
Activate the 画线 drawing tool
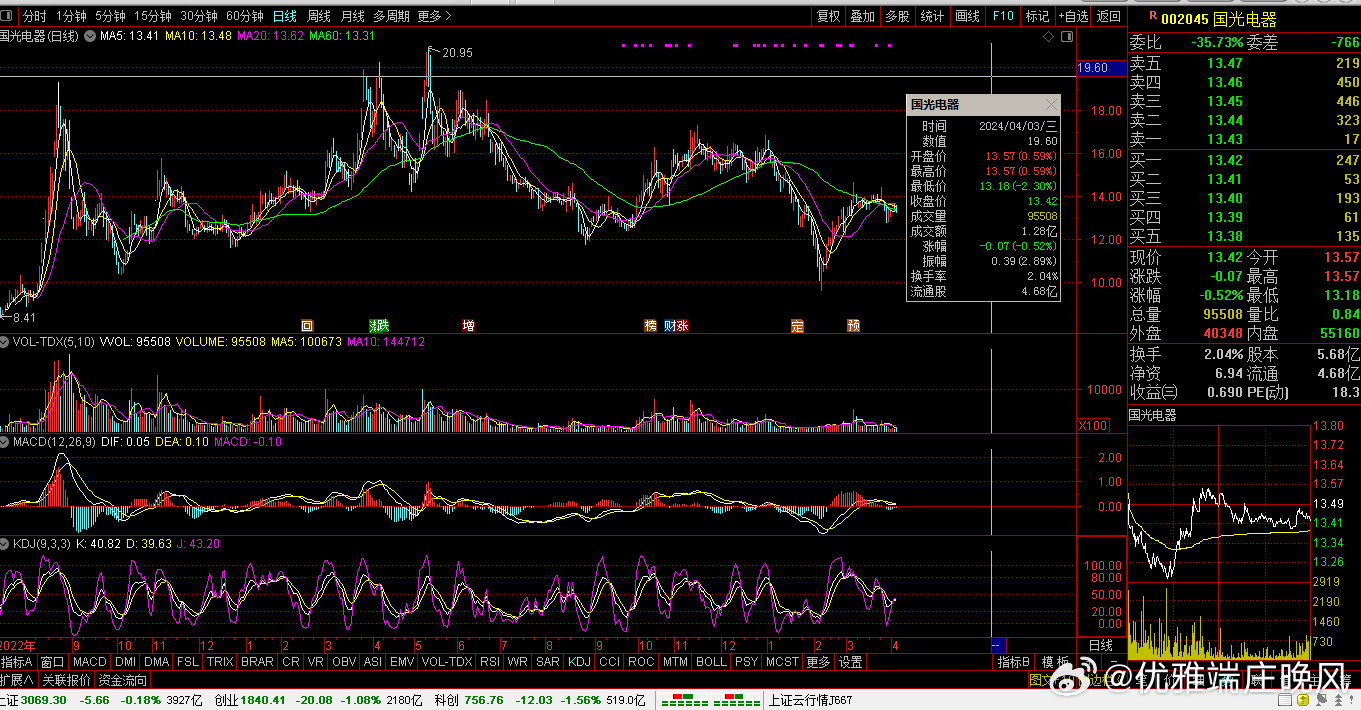pos(967,16)
